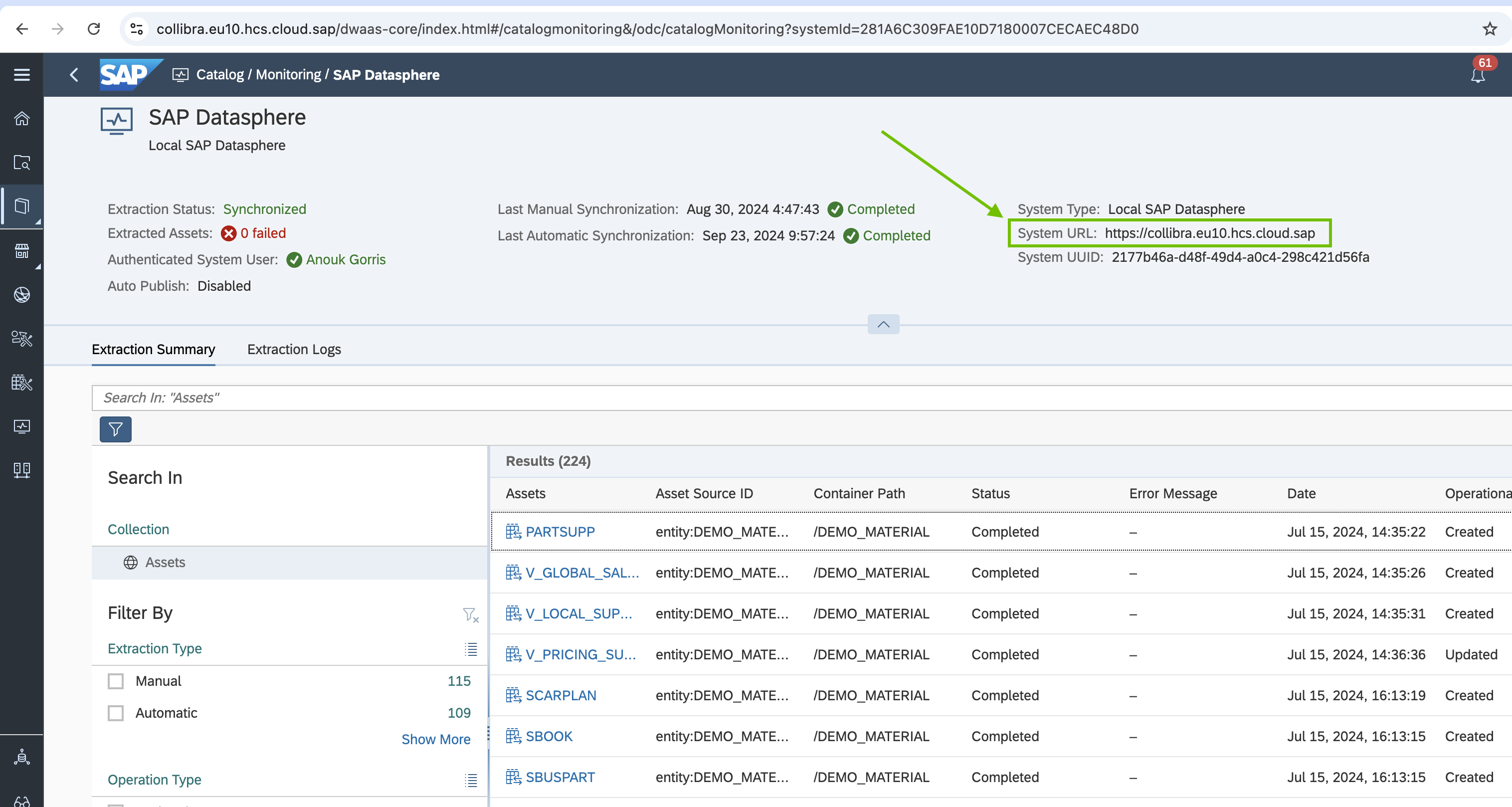Viewport: 1512px width, 807px height.
Task: Open Extraction Type list options icon
Action: click(x=471, y=648)
